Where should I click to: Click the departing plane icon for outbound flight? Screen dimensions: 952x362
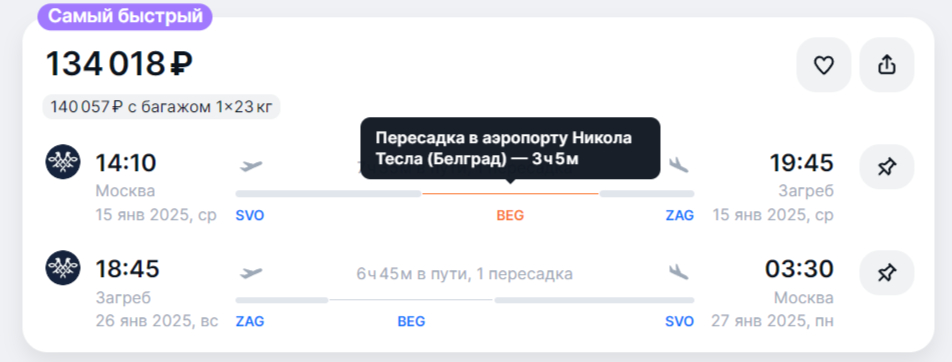251,165
